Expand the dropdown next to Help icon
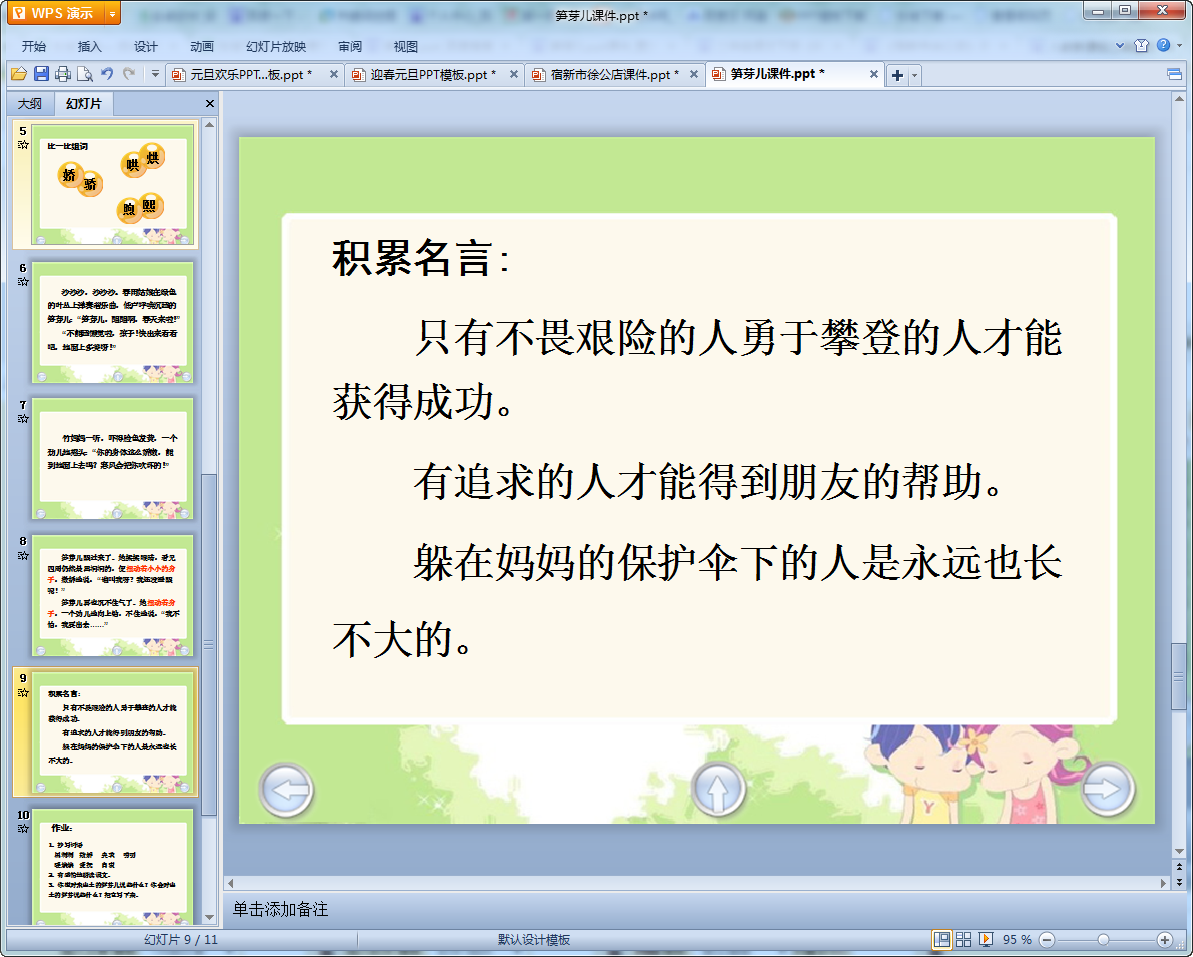This screenshot has height=957, width=1193. tap(1179, 46)
